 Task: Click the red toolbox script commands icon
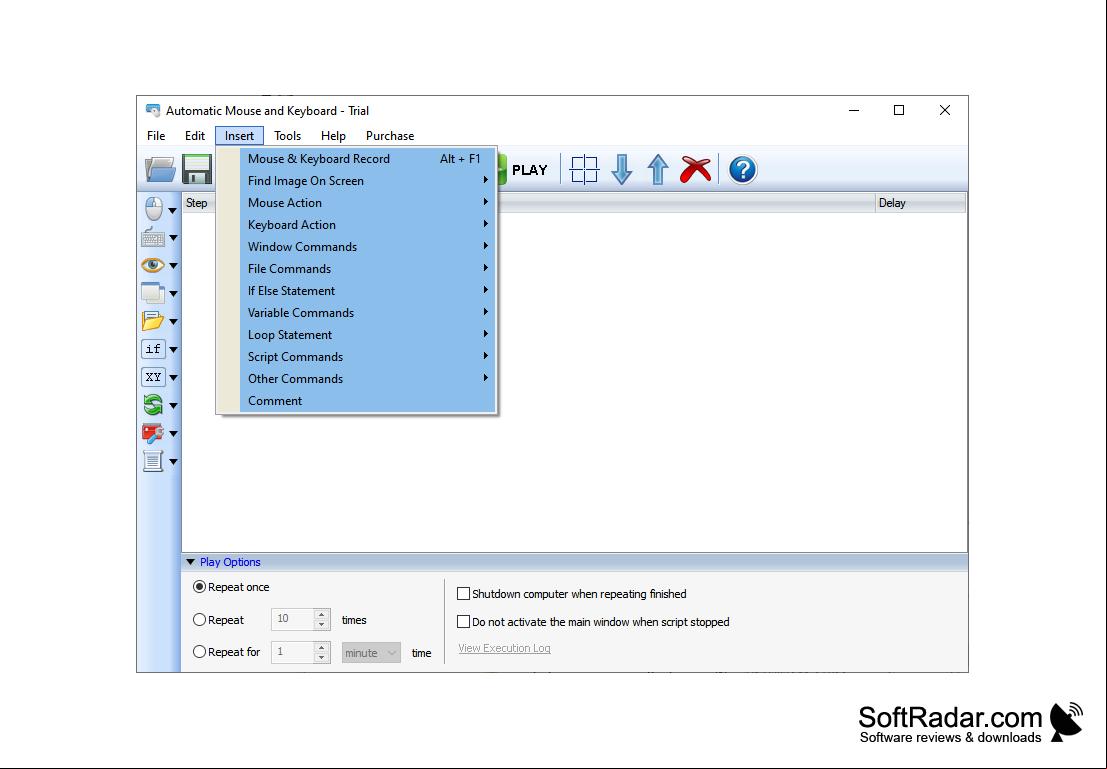coord(152,433)
